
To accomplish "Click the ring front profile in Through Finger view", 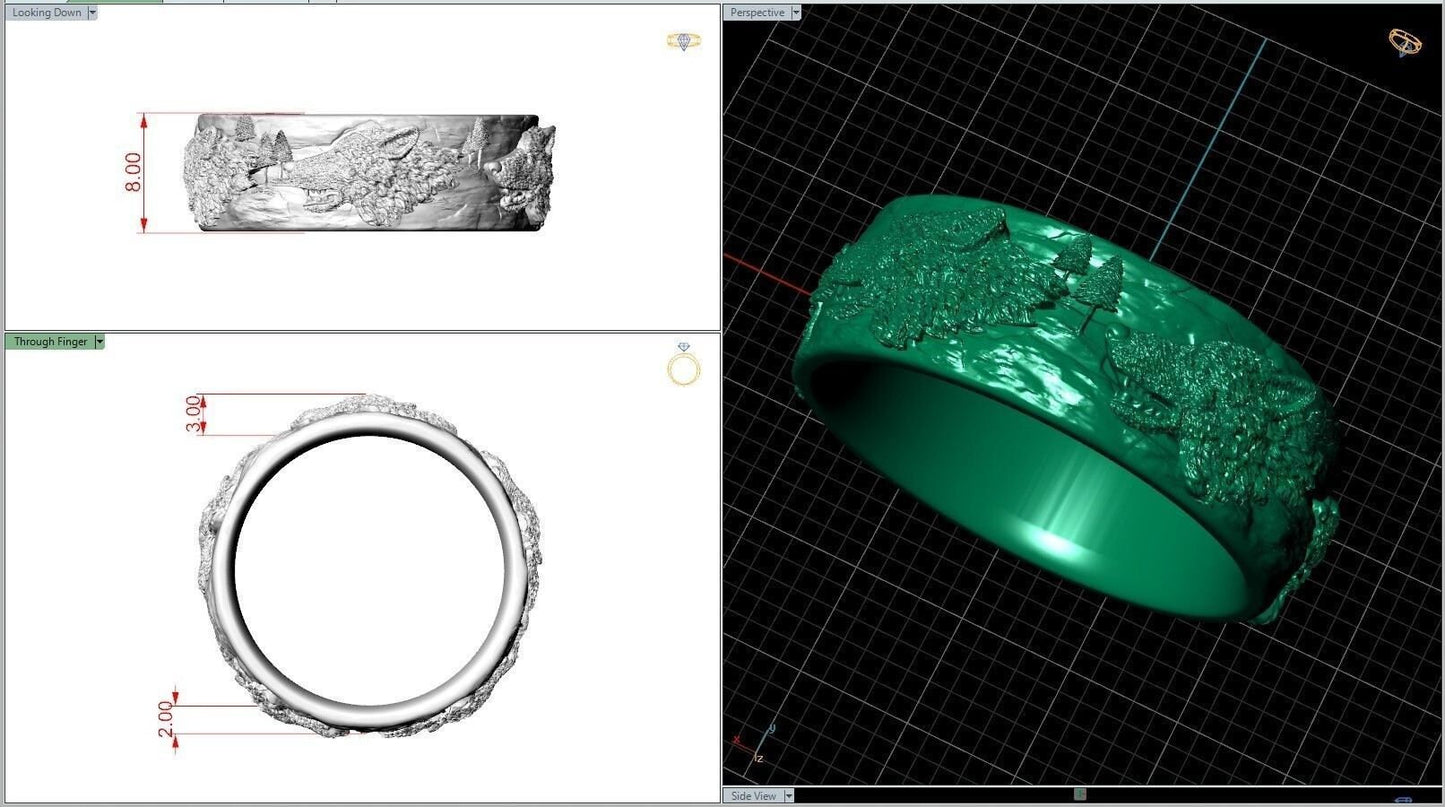I will [370, 566].
